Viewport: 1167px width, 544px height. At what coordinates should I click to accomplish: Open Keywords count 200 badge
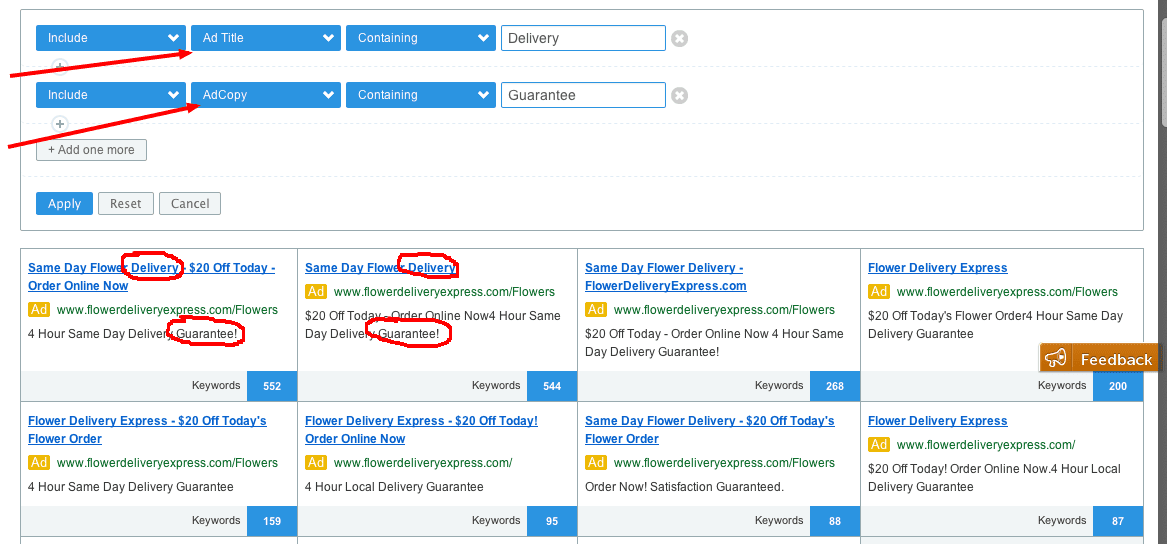point(1117,386)
